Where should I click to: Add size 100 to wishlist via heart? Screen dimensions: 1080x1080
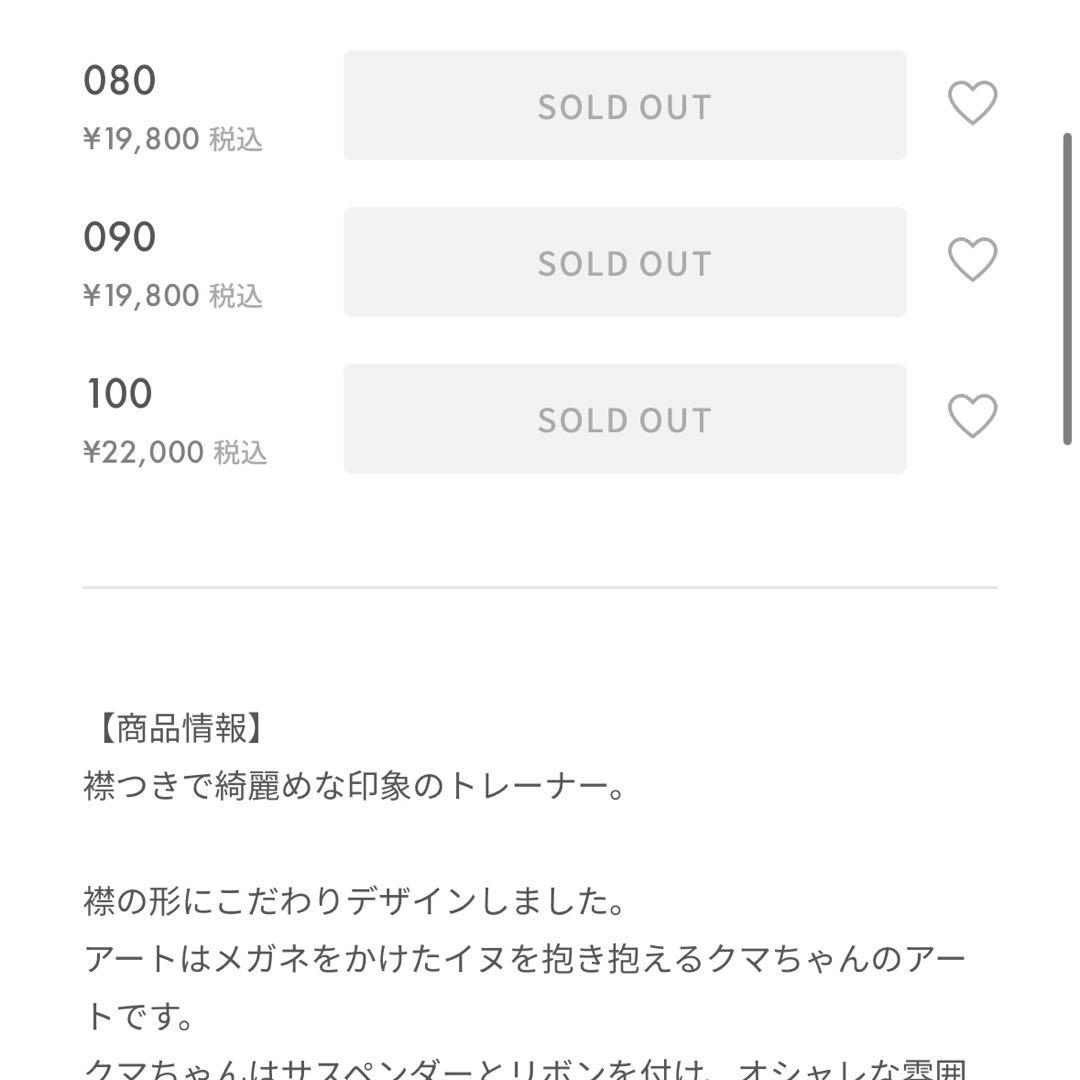(972, 417)
